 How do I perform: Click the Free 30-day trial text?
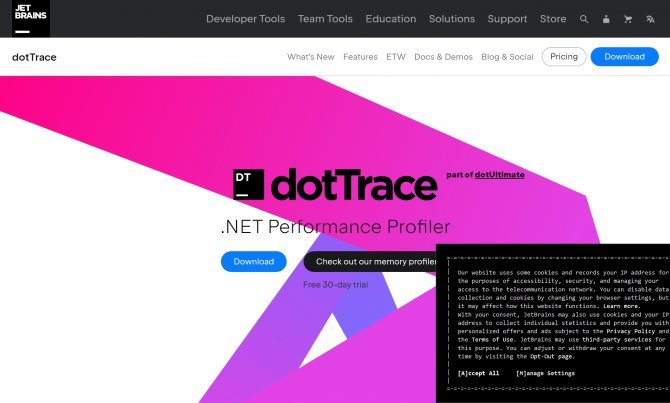coord(335,285)
